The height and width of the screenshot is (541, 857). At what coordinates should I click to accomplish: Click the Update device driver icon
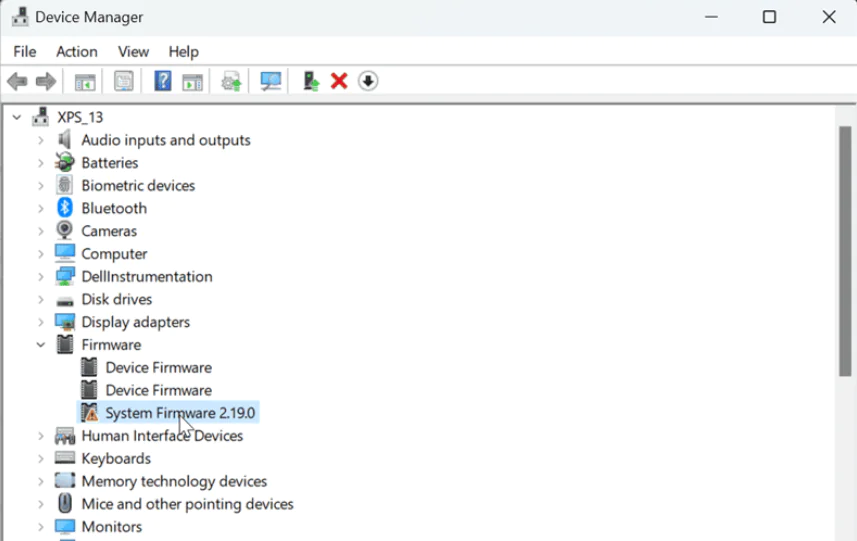click(311, 81)
